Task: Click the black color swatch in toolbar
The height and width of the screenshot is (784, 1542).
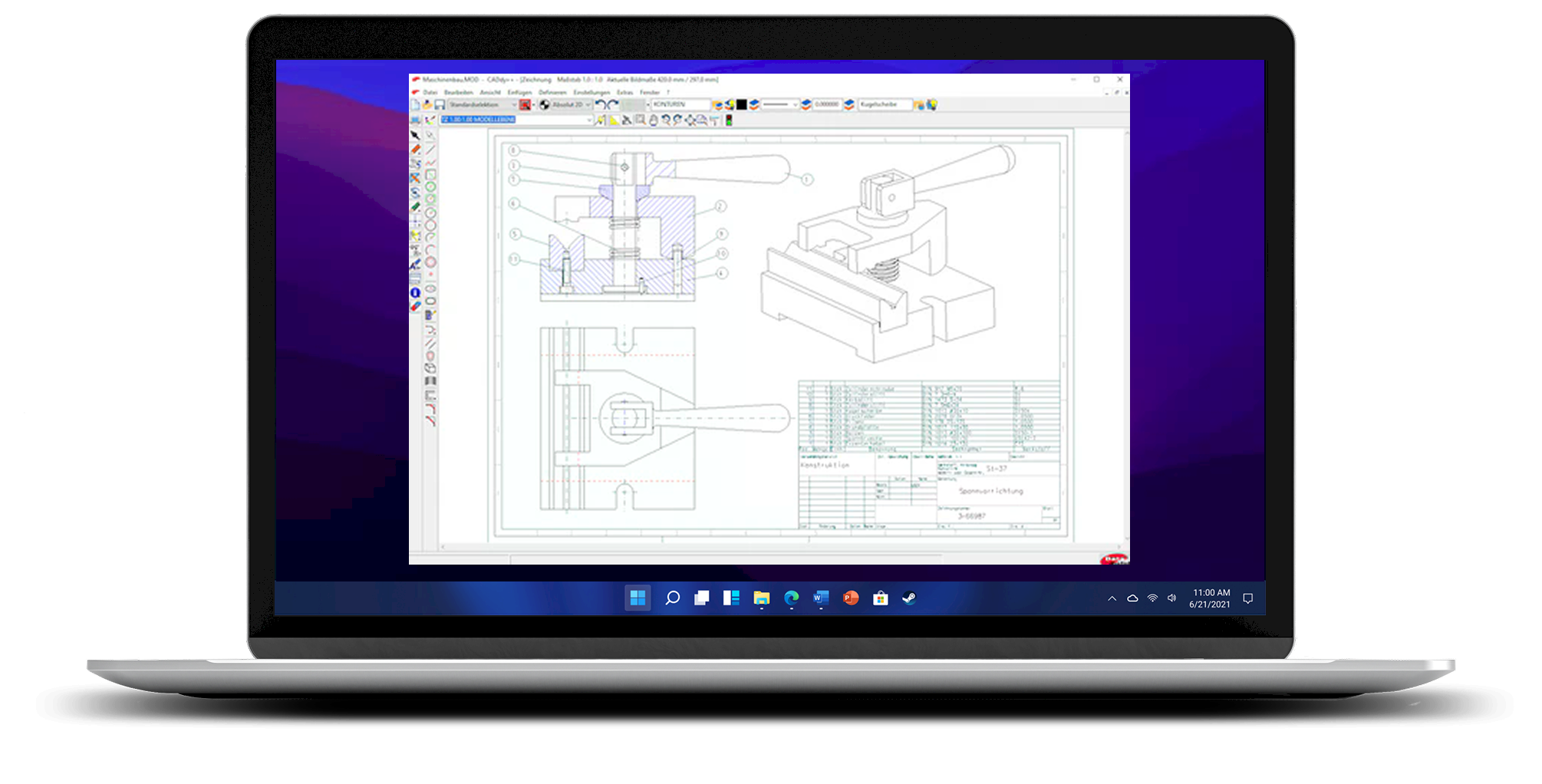Action: point(742,105)
